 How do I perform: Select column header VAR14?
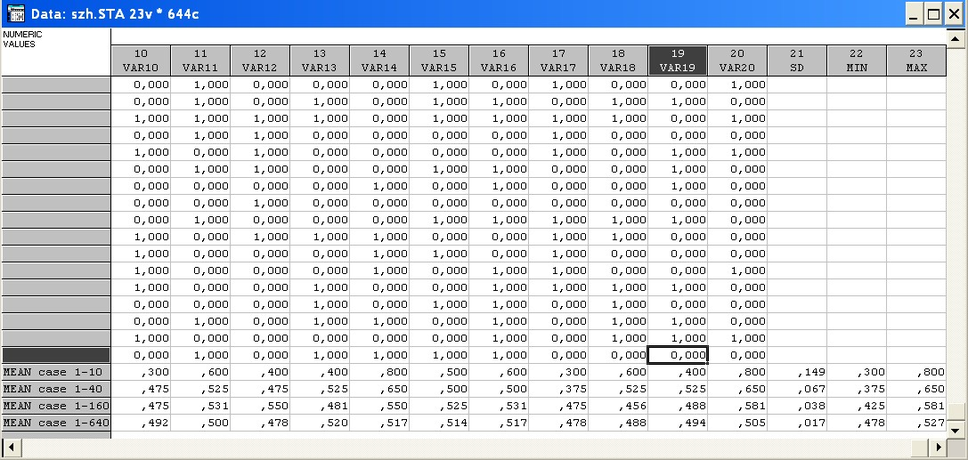point(380,61)
